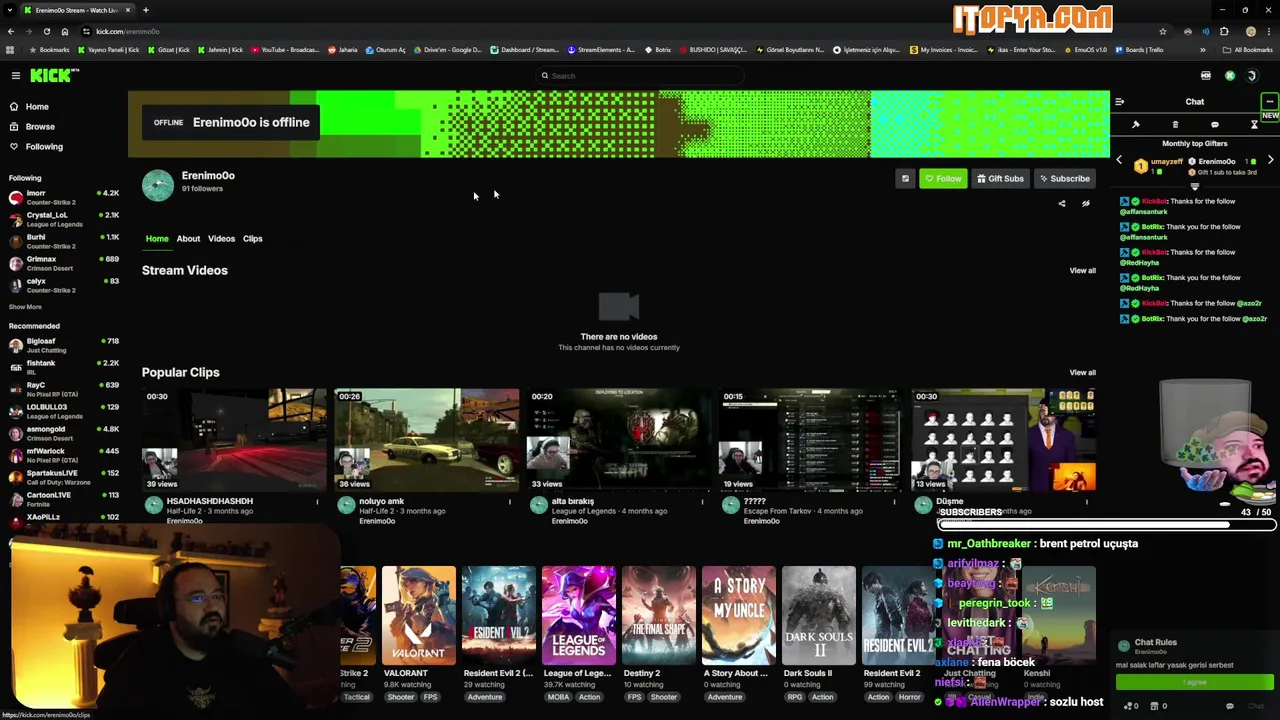Open a new browser tab with the plus
Image resolution: width=1280 pixels, height=720 pixels.
(x=145, y=10)
